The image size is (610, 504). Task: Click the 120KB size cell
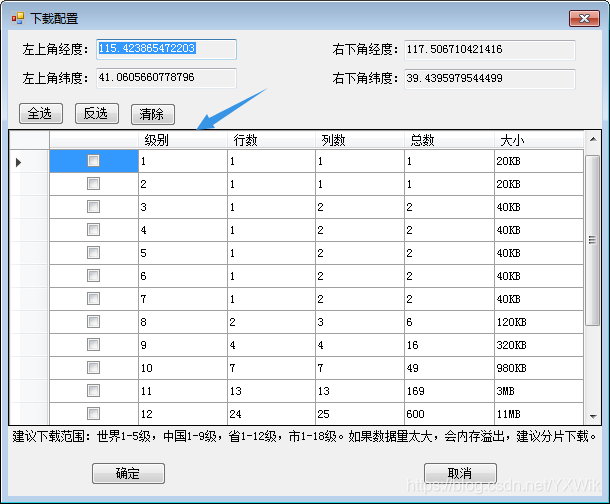click(539, 322)
